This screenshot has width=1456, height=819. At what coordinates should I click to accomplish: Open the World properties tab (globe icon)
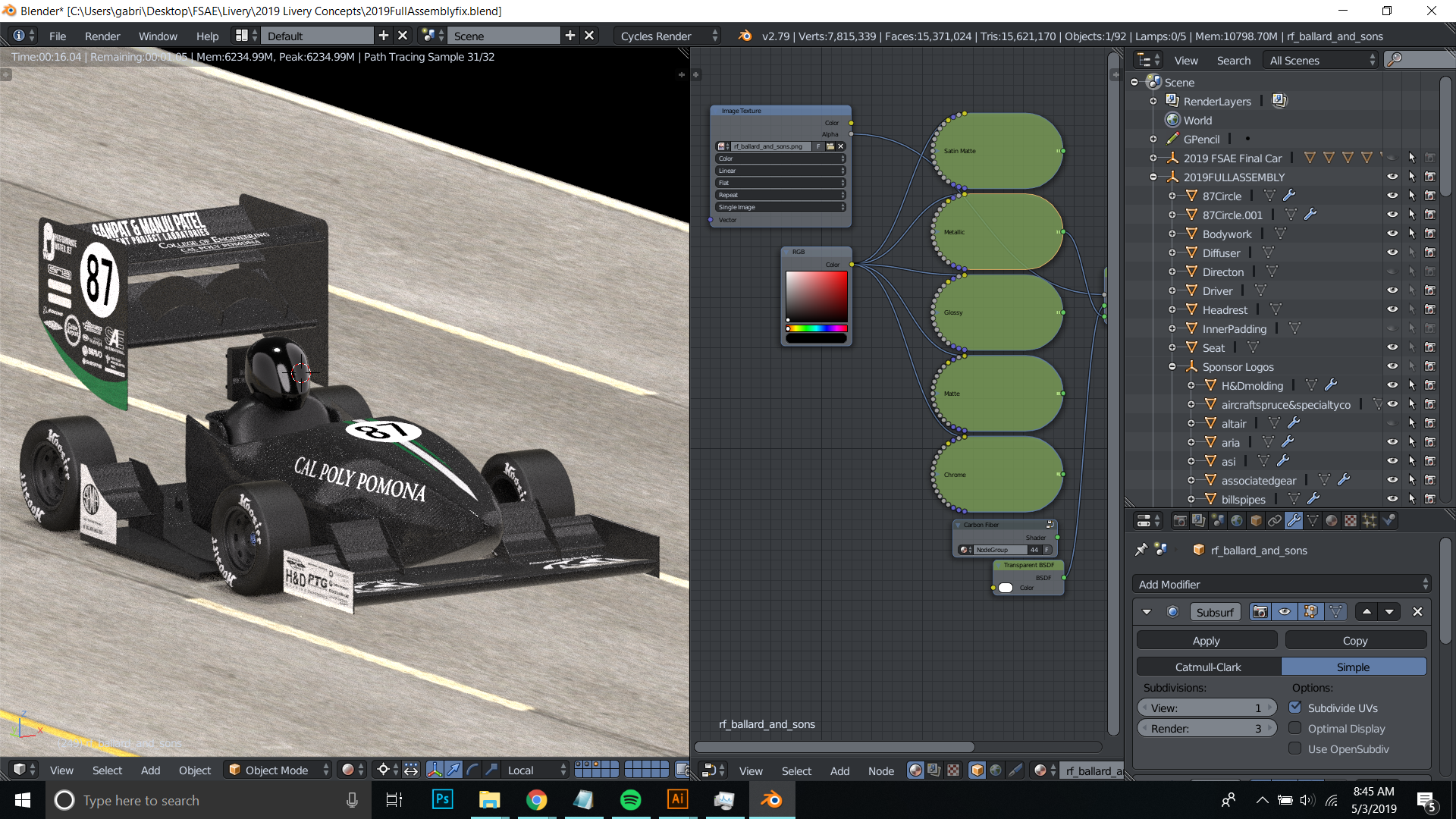point(1237,521)
